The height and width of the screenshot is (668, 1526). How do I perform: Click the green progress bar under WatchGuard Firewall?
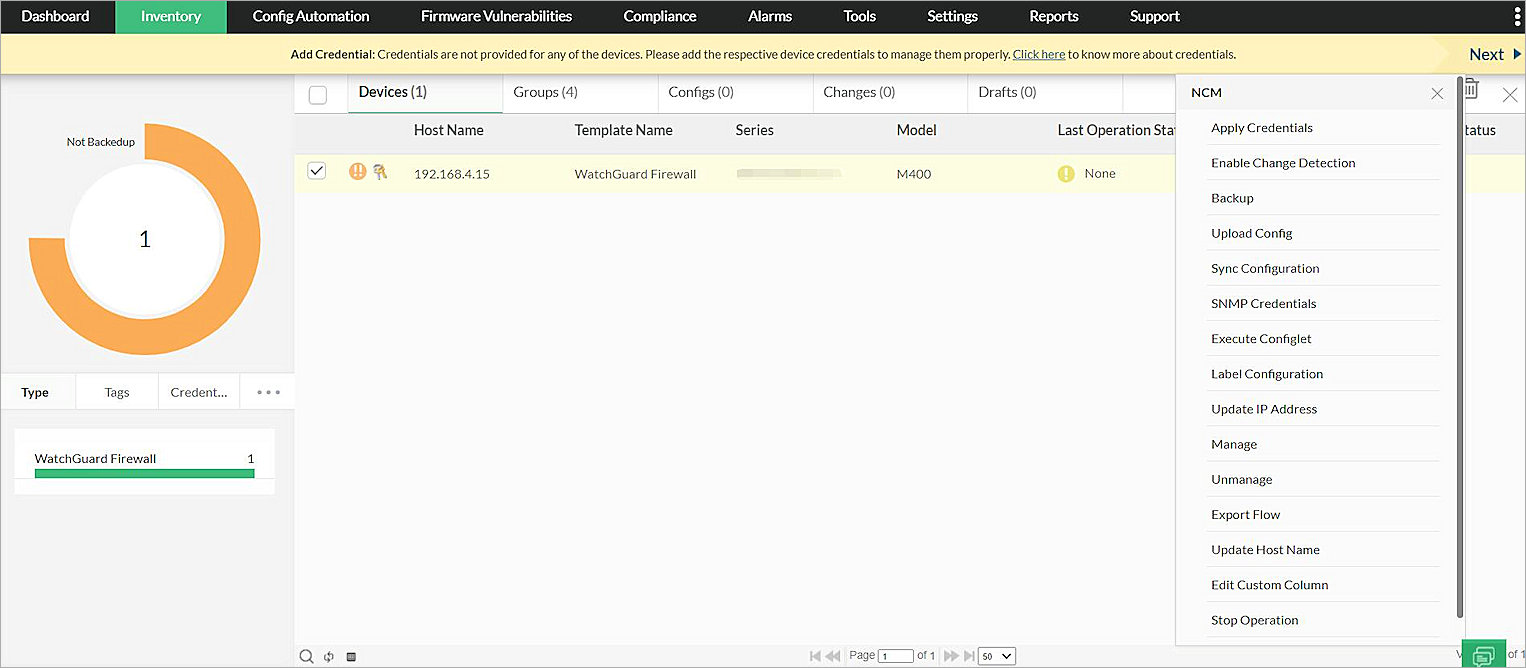coord(144,475)
